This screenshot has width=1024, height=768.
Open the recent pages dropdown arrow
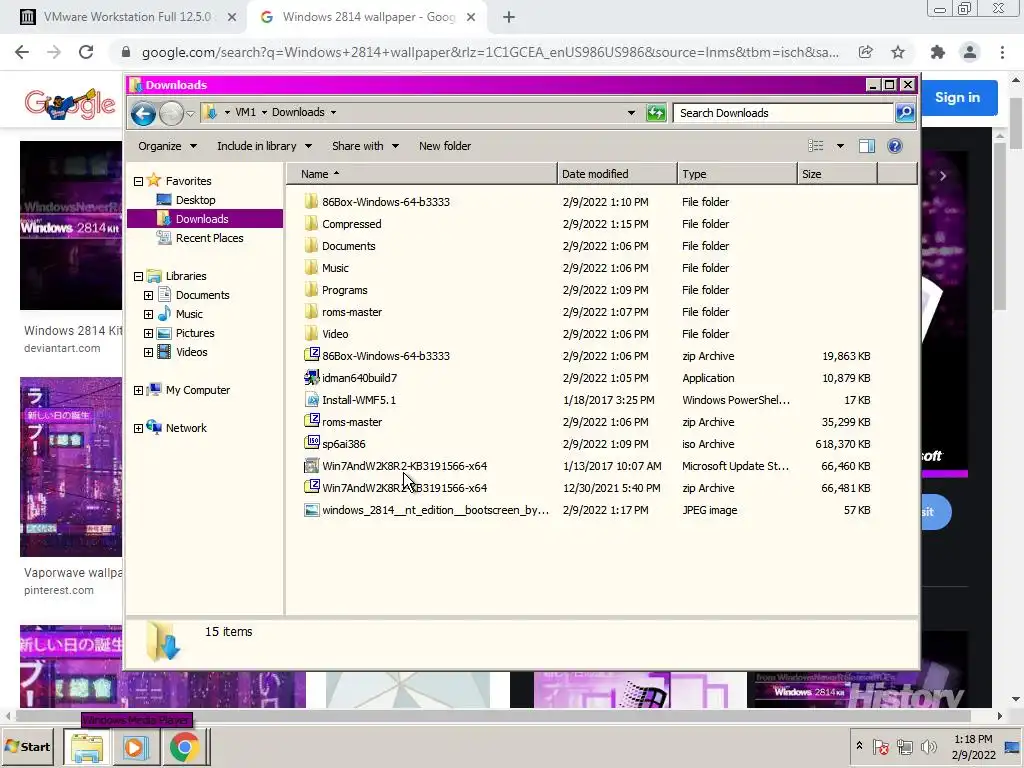click(x=190, y=114)
